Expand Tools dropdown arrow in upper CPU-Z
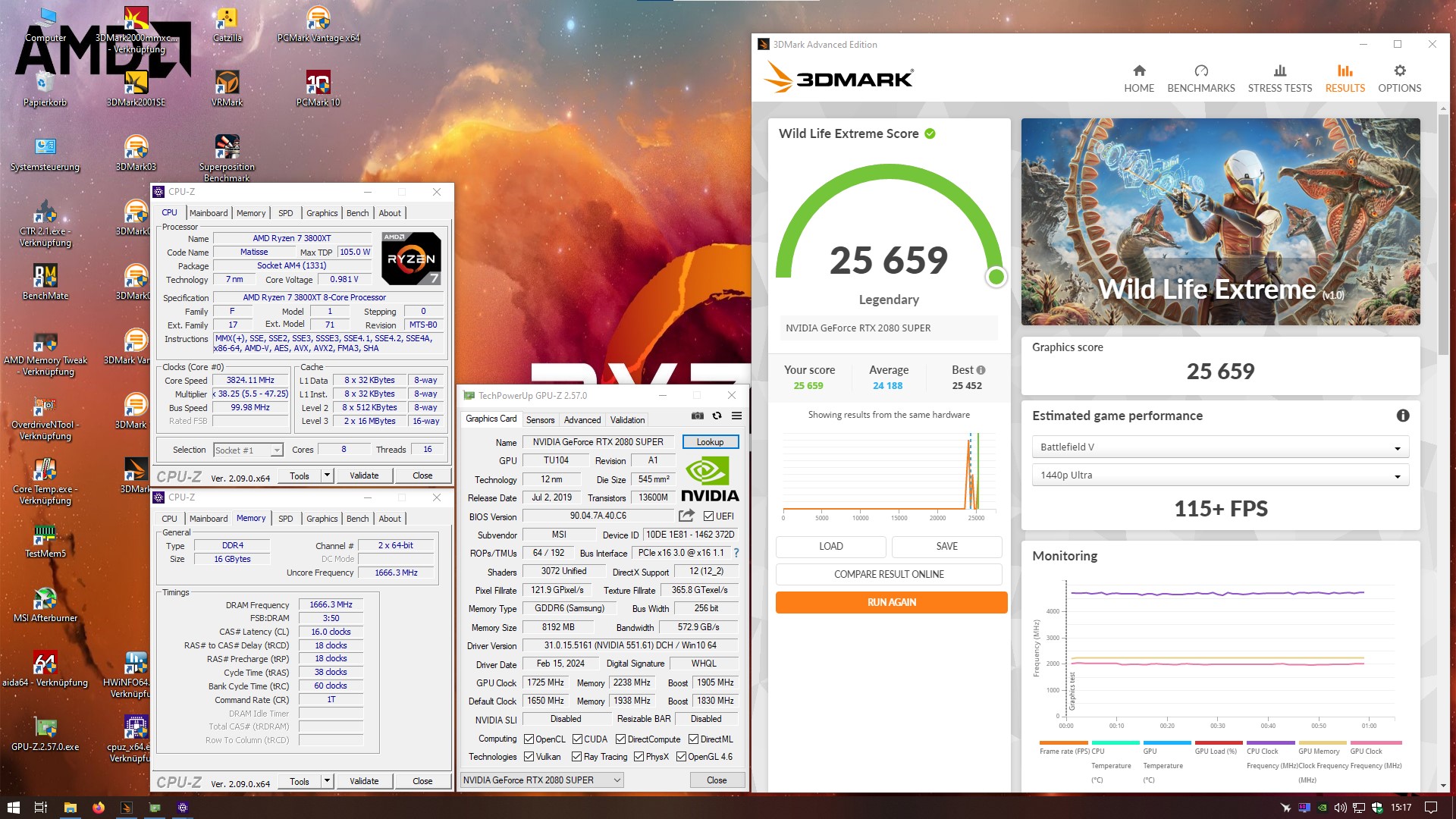 tap(327, 475)
